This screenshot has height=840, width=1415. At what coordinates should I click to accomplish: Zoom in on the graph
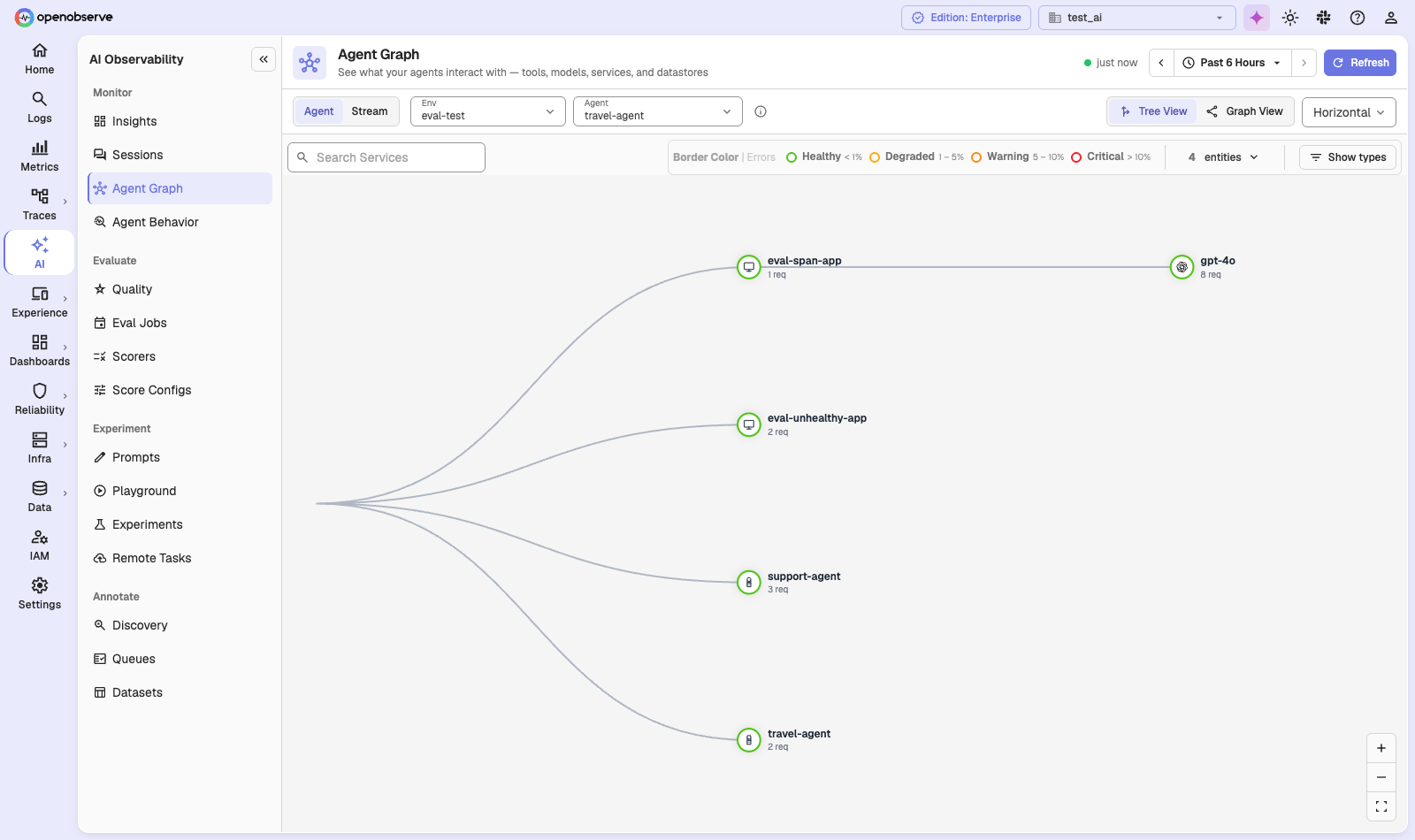click(1381, 748)
